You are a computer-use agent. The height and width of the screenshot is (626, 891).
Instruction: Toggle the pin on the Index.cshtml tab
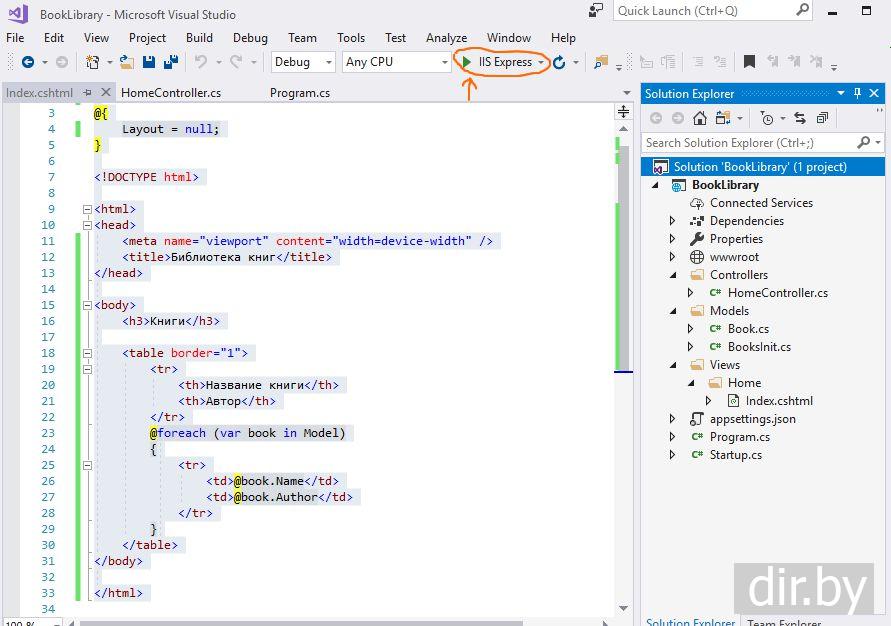tap(87, 93)
